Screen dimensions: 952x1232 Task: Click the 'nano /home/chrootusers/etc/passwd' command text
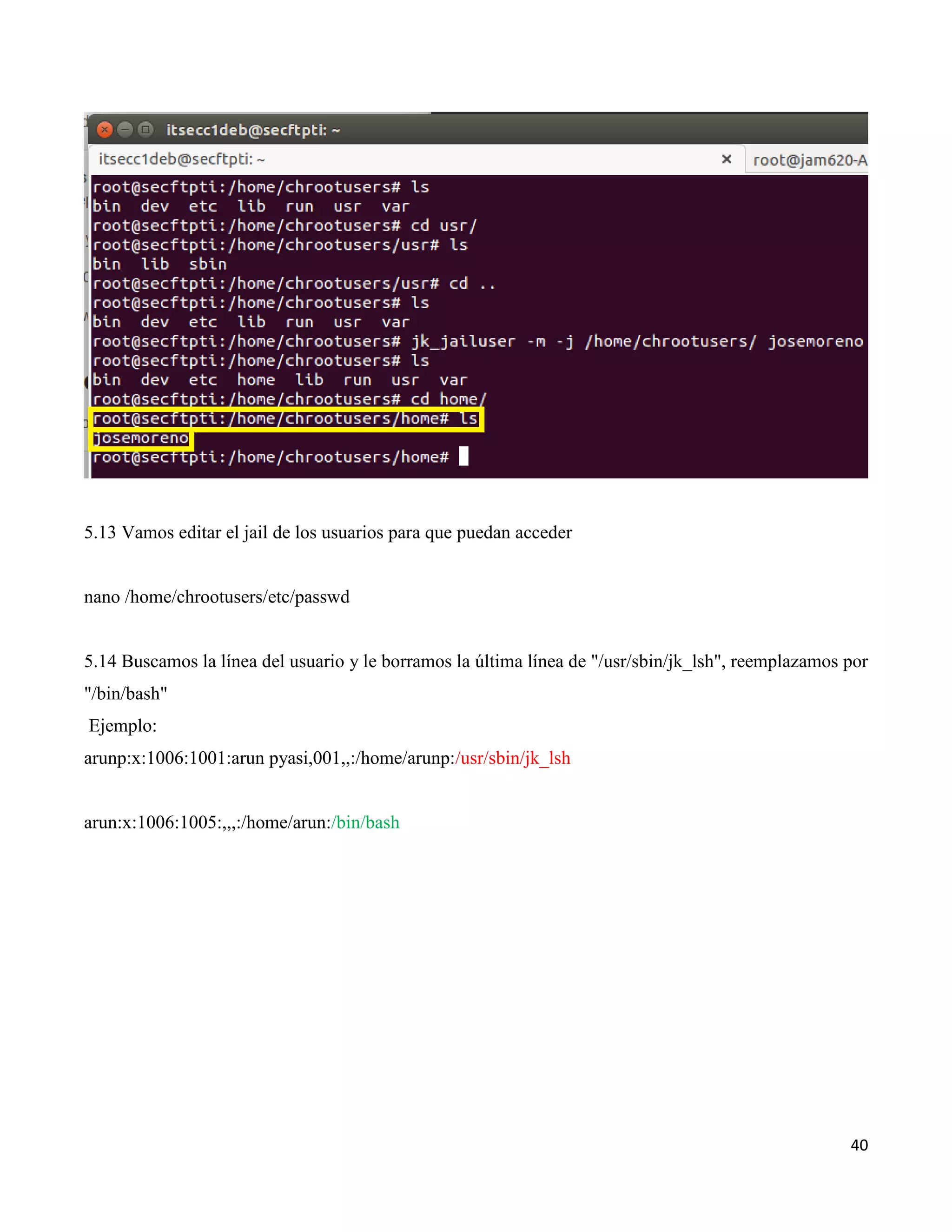point(217,597)
